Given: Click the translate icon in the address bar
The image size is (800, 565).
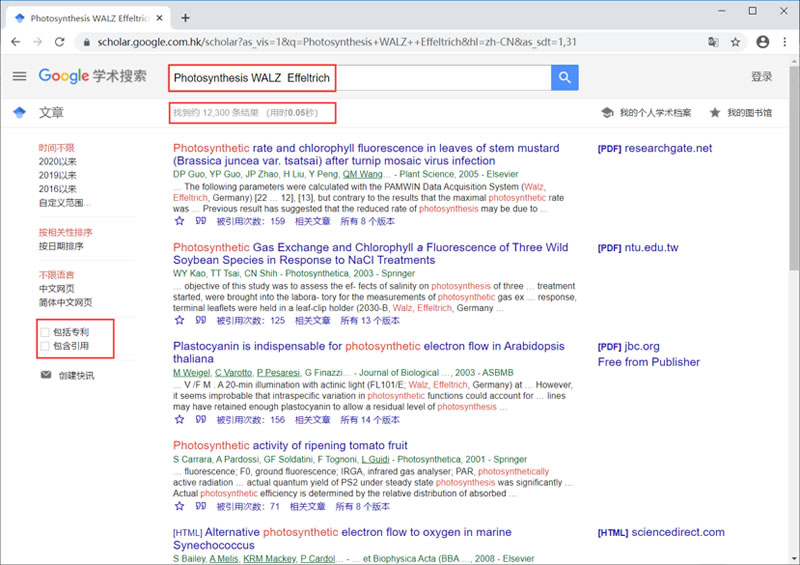Looking at the screenshot, I should pyautogui.click(x=713, y=42).
